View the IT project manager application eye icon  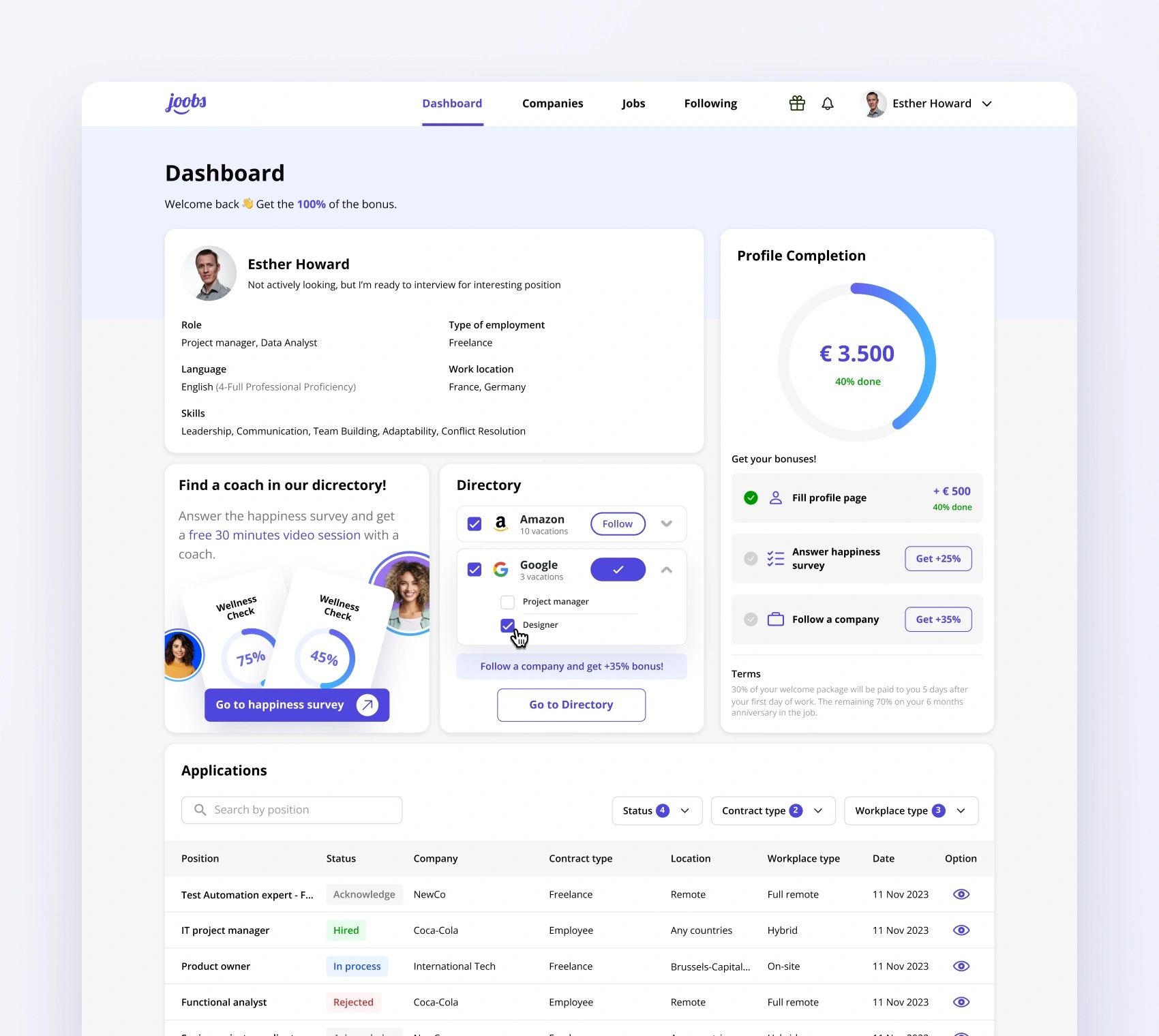(x=961, y=930)
